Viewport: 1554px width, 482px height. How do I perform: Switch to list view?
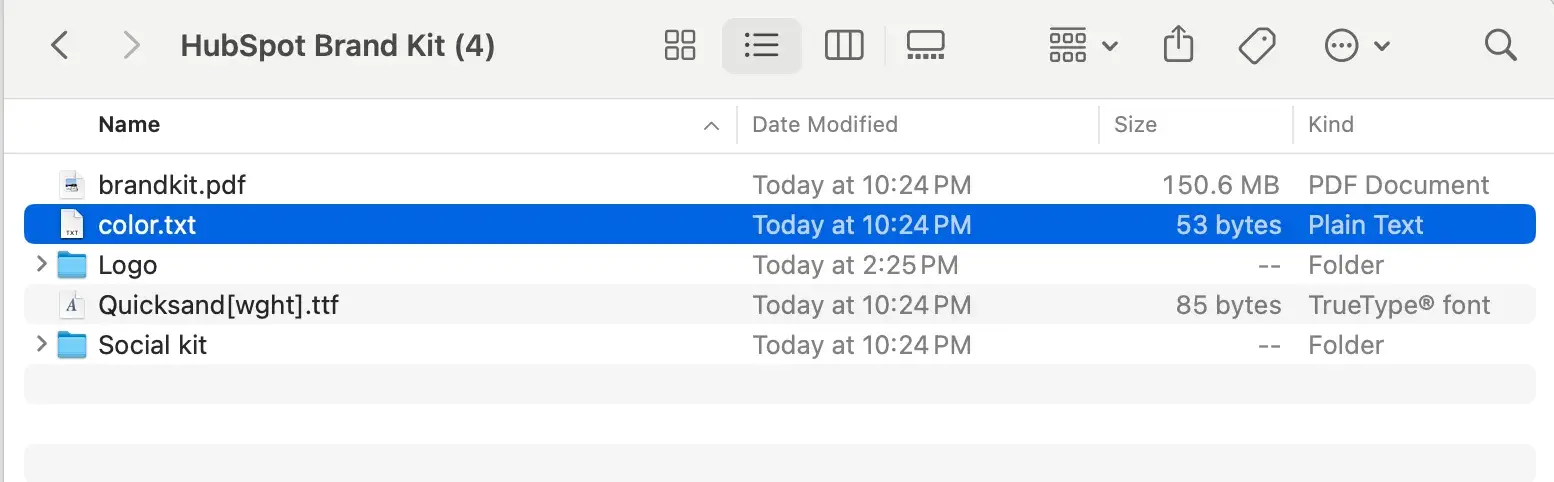[x=761, y=45]
